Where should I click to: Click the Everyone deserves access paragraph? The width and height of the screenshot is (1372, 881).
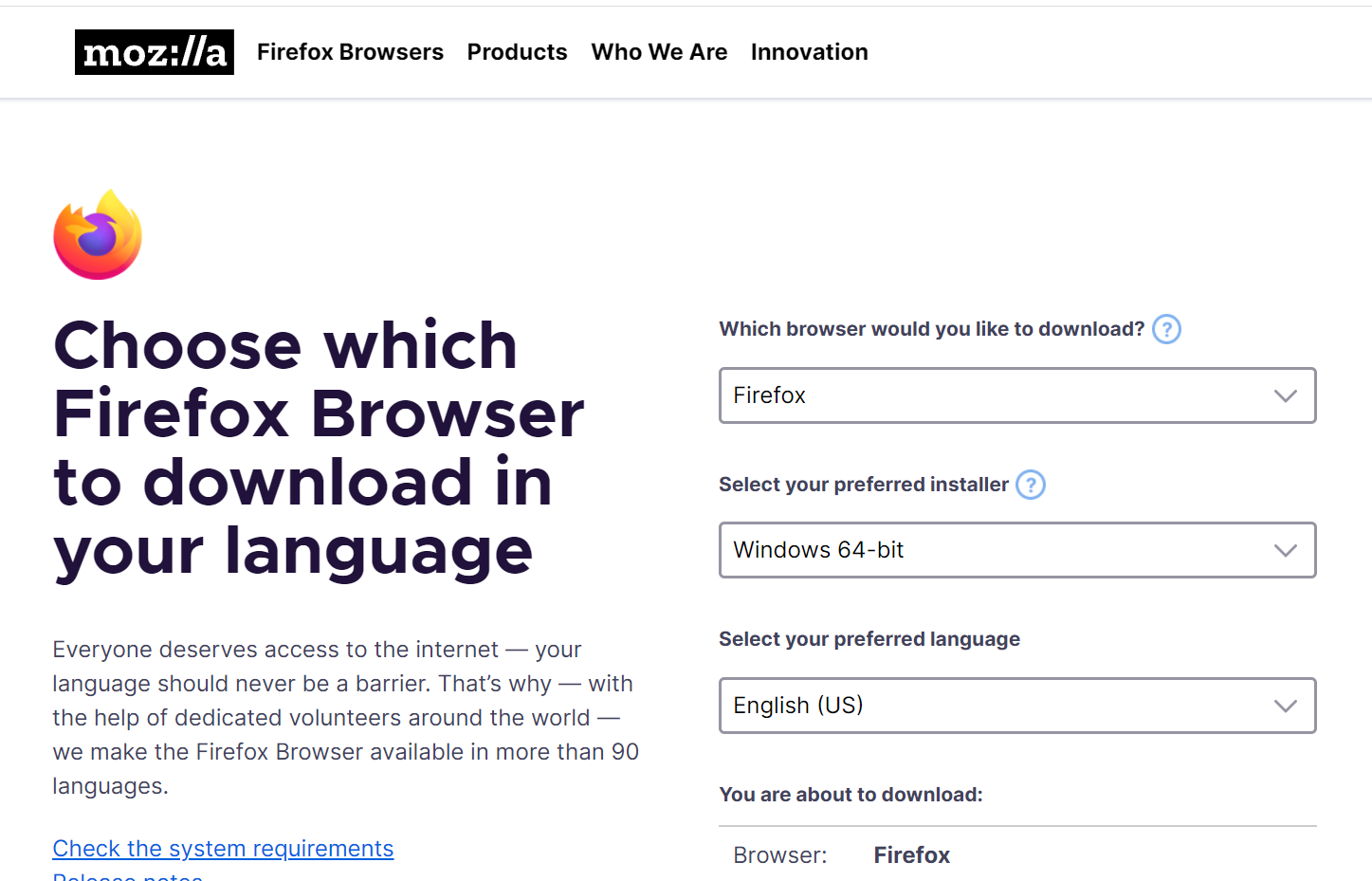[345, 718]
